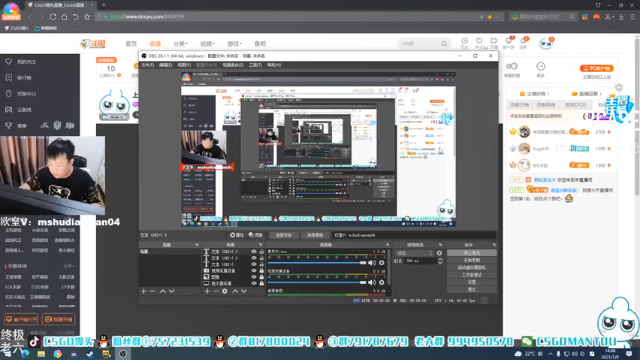Image resolution: width=640 pixels, height=360 pixels.
Task: Toggle visibility of the first 文本 source
Action: [254, 252]
